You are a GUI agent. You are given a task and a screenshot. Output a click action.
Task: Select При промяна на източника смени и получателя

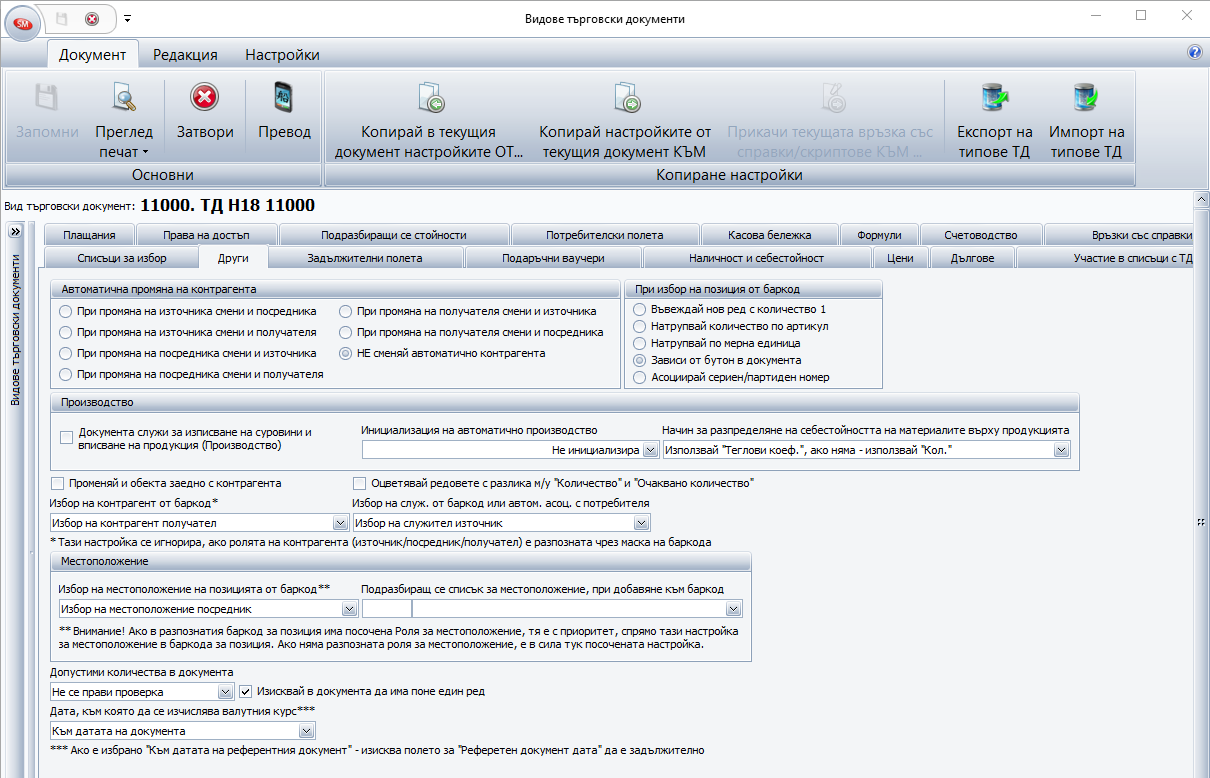(66, 332)
